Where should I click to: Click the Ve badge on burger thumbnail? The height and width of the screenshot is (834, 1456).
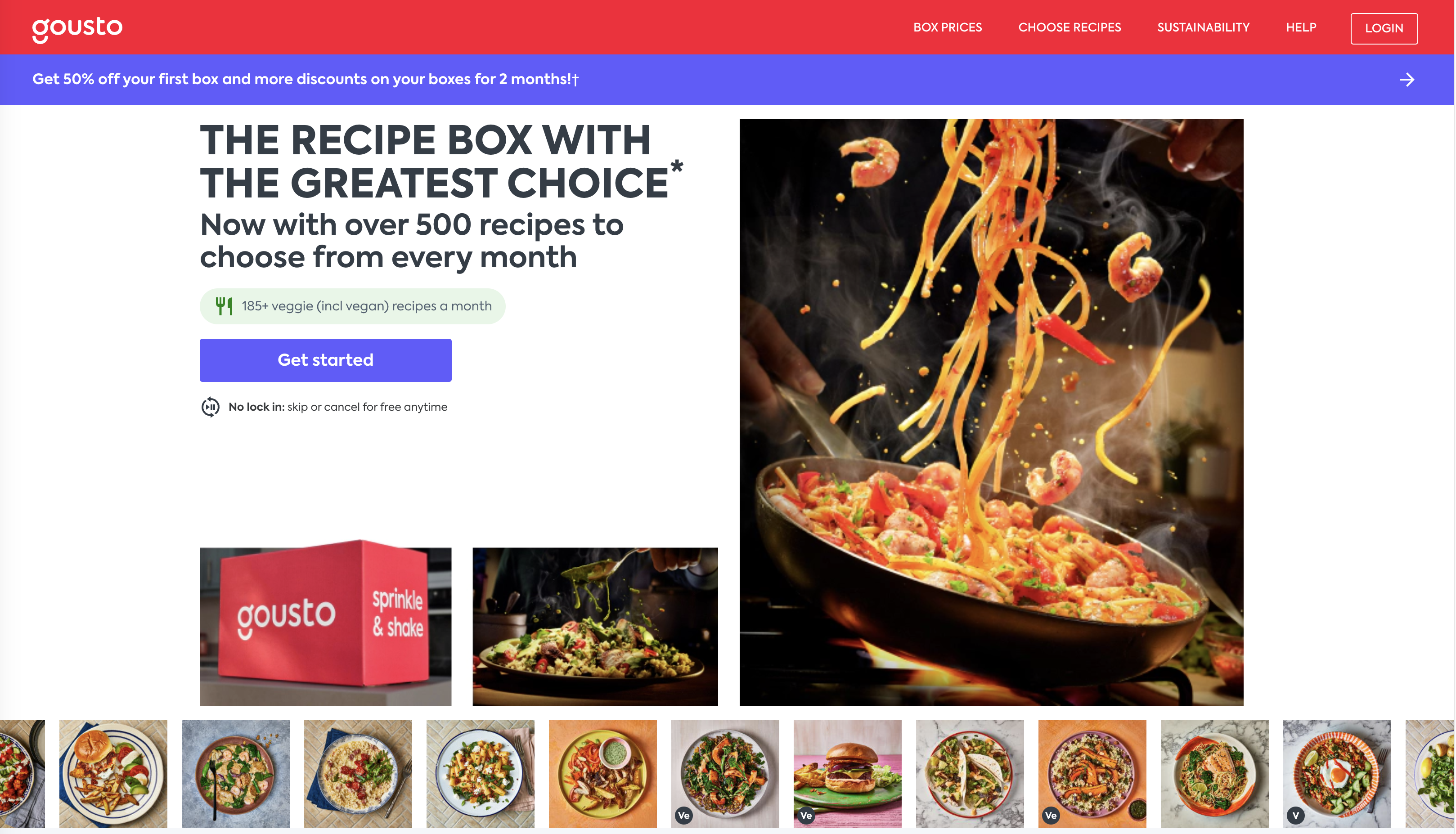coord(806,815)
